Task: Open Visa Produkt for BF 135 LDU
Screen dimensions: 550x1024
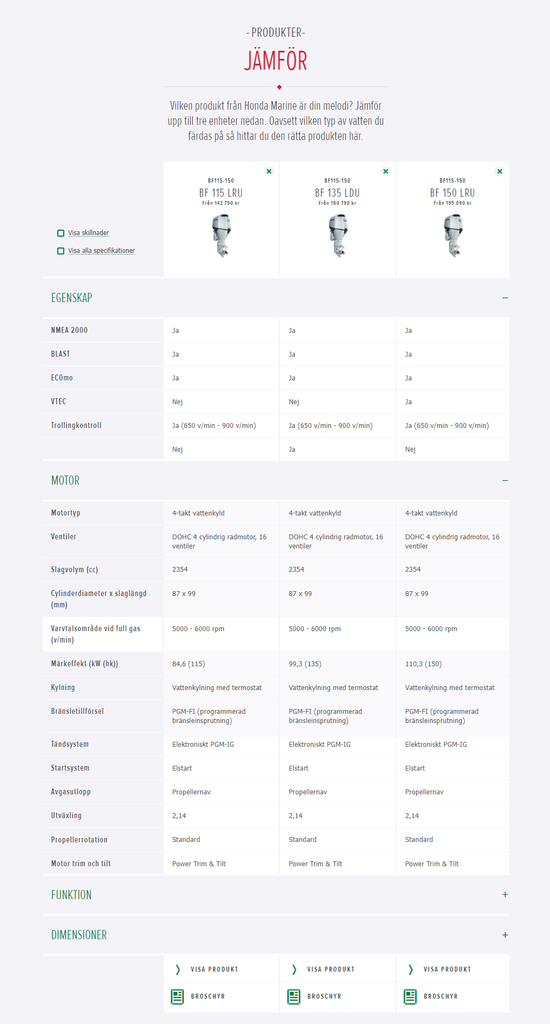Action: click(331, 970)
